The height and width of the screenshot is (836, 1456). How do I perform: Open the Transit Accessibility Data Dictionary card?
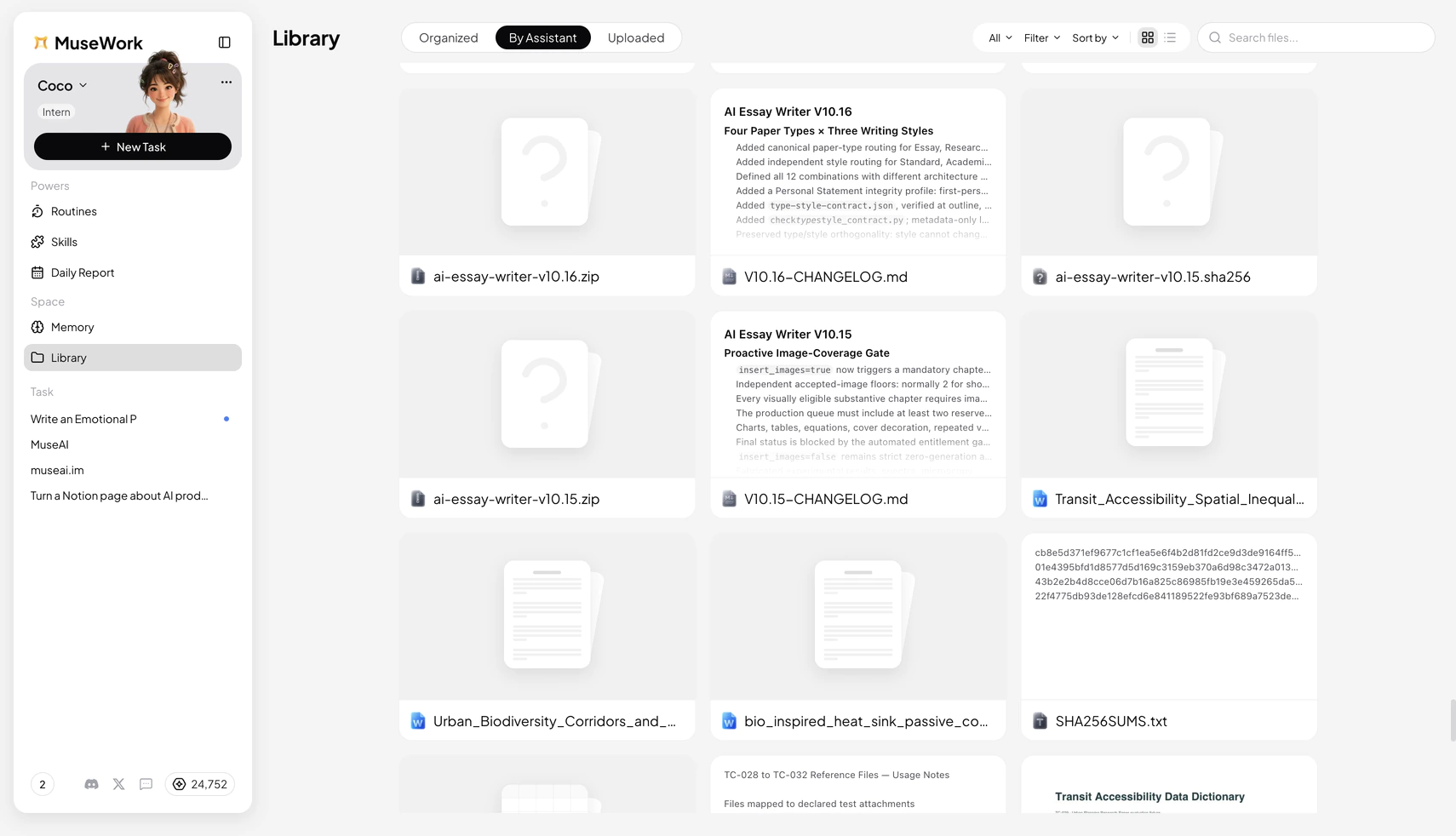tap(1169, 785)
